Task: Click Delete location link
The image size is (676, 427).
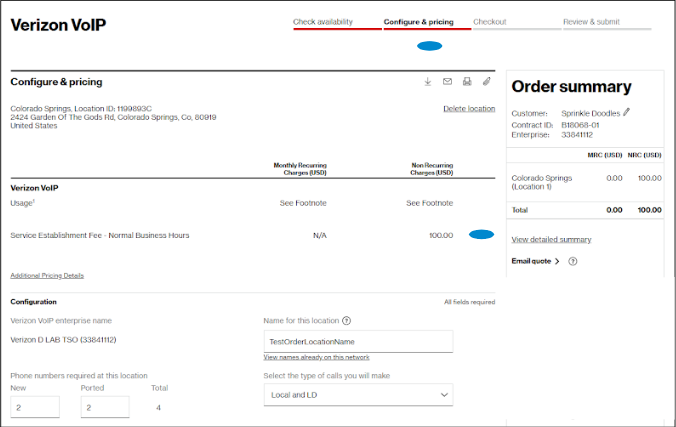Action: point(469,109)
